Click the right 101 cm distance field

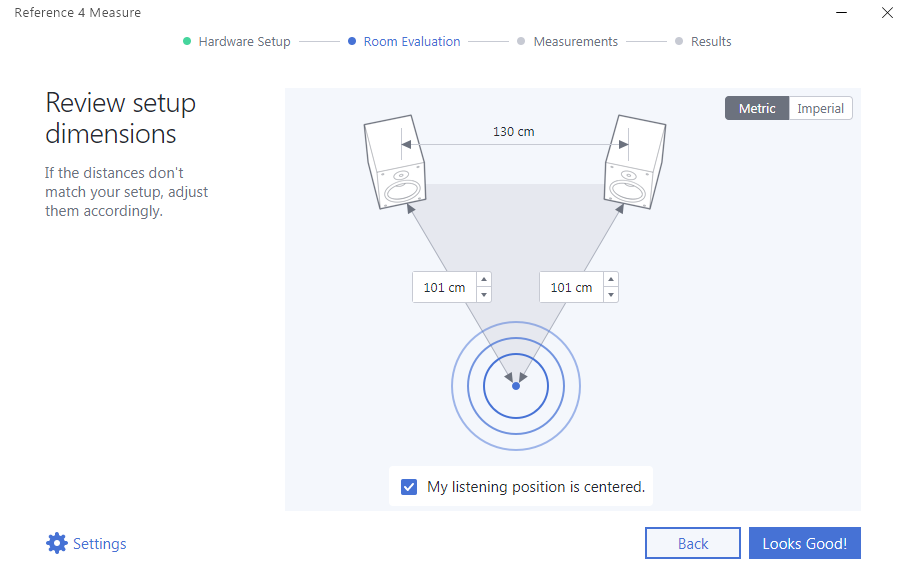(571, 287)
